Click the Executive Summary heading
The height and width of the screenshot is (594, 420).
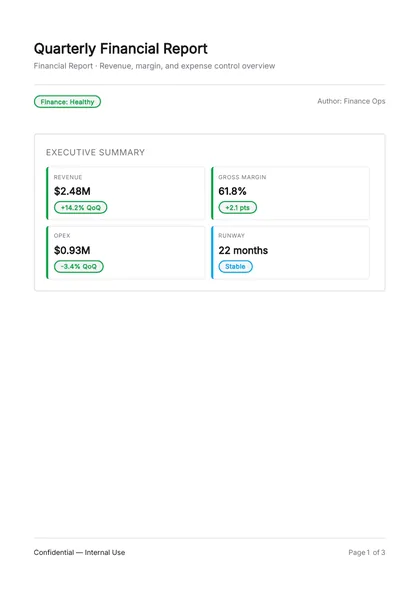(x=95, y=152)
